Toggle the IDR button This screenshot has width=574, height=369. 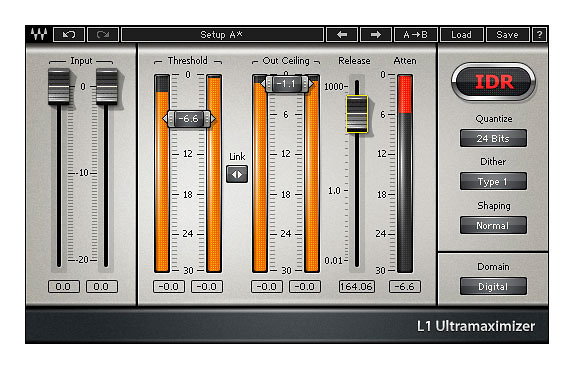[494, 82]
